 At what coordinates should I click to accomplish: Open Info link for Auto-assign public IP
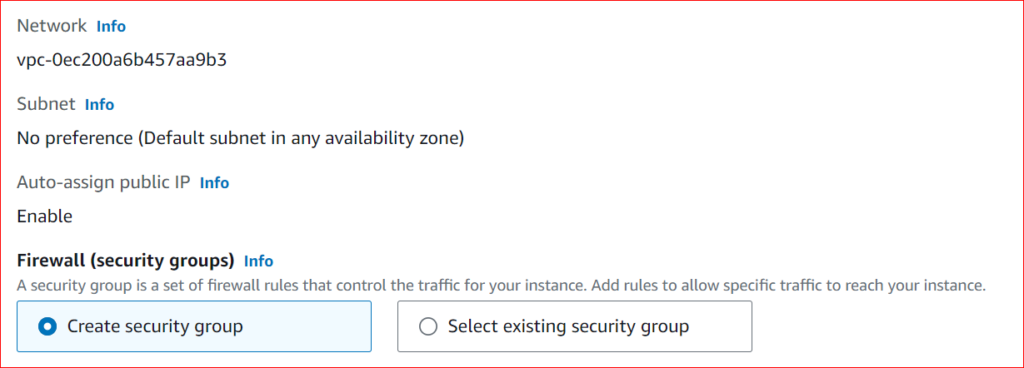[214, 183]
